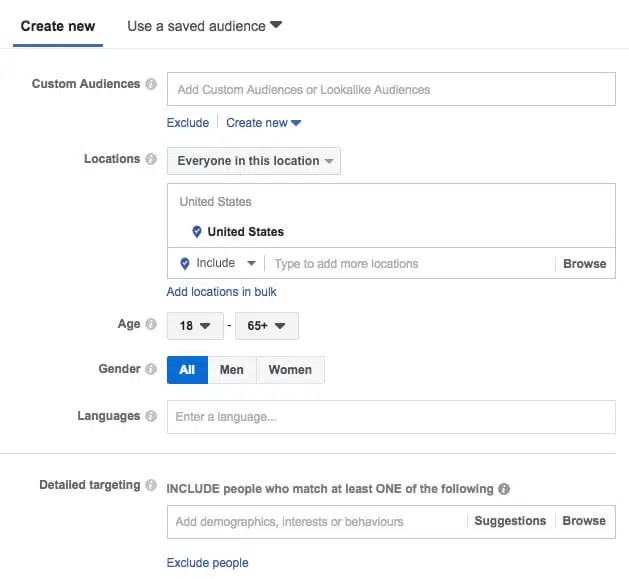Click the 'Add locations in bulk' link
629x579 pixels.
222,292
